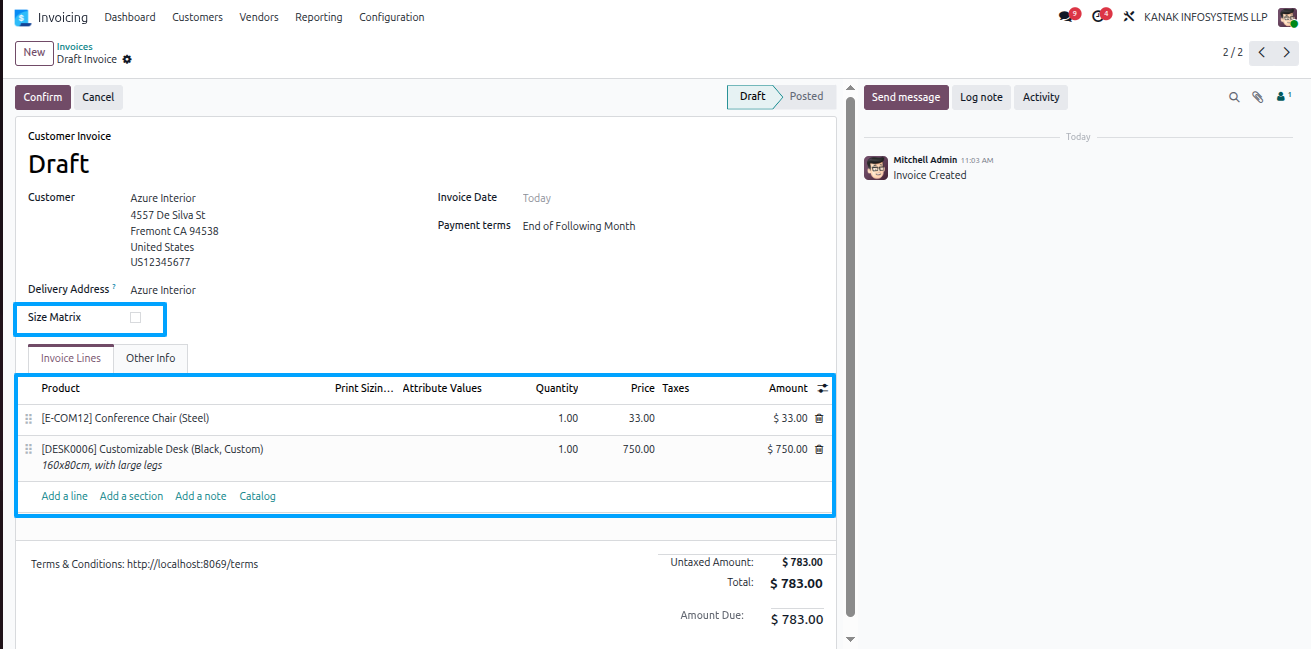Click the [E-COM12] Conference Chair (Steel) product cell
1311x649 pixels.
coord(125,418)
